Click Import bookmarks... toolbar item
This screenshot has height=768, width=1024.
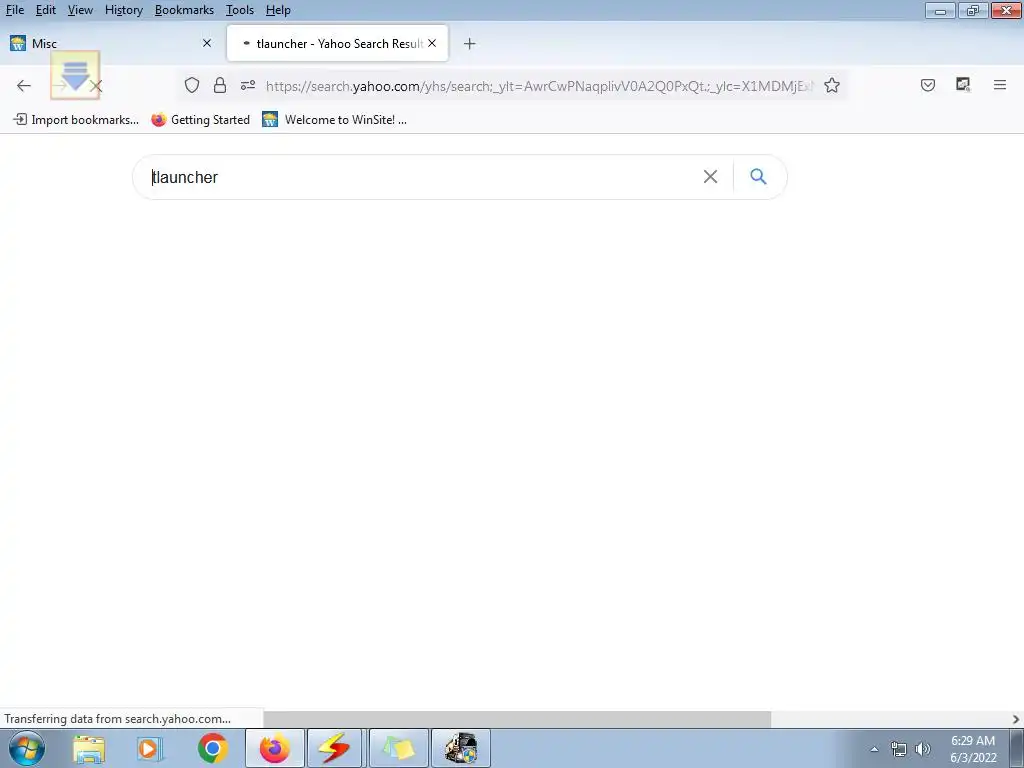pyautogui.click(x=76, y=120)
